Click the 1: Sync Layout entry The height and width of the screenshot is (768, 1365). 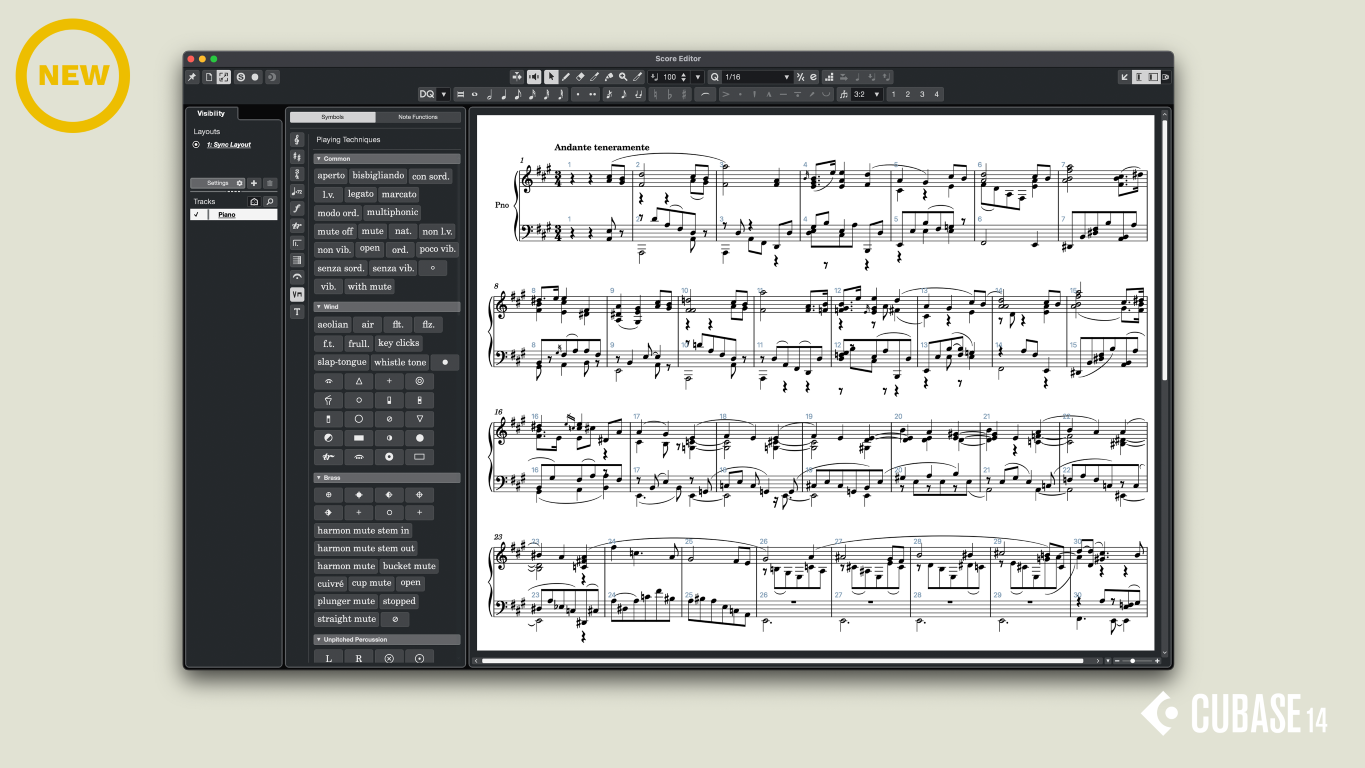(229, 145)
